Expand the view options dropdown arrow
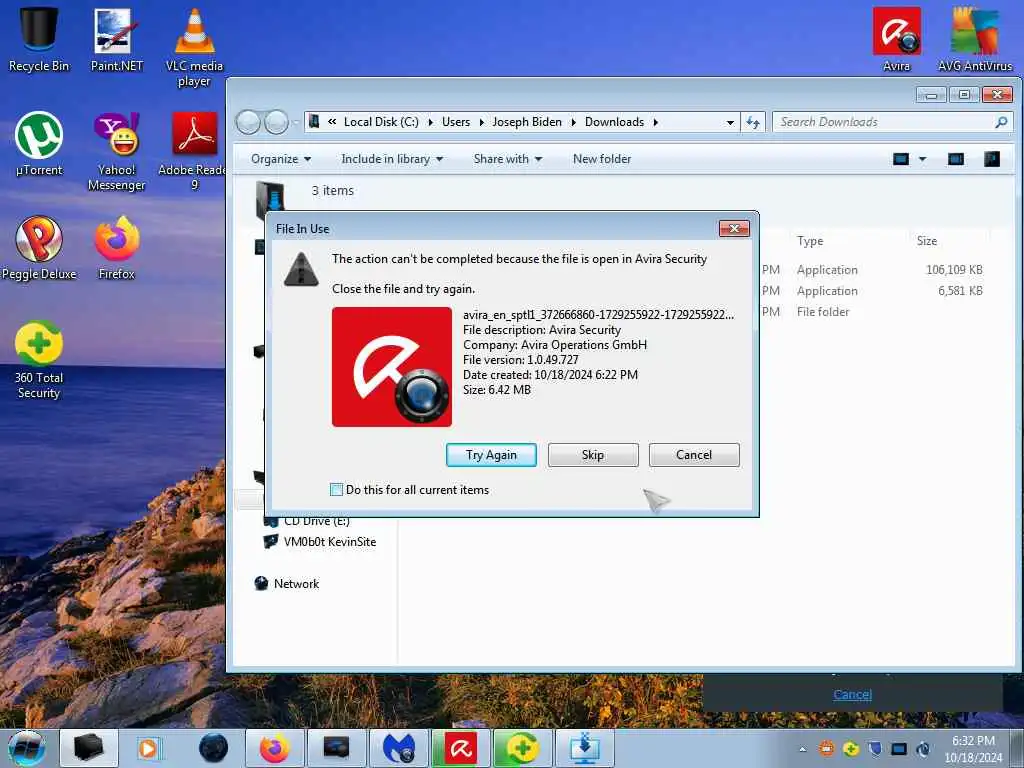The height and width of the screenshot is (768, 1024). point(922,159)
